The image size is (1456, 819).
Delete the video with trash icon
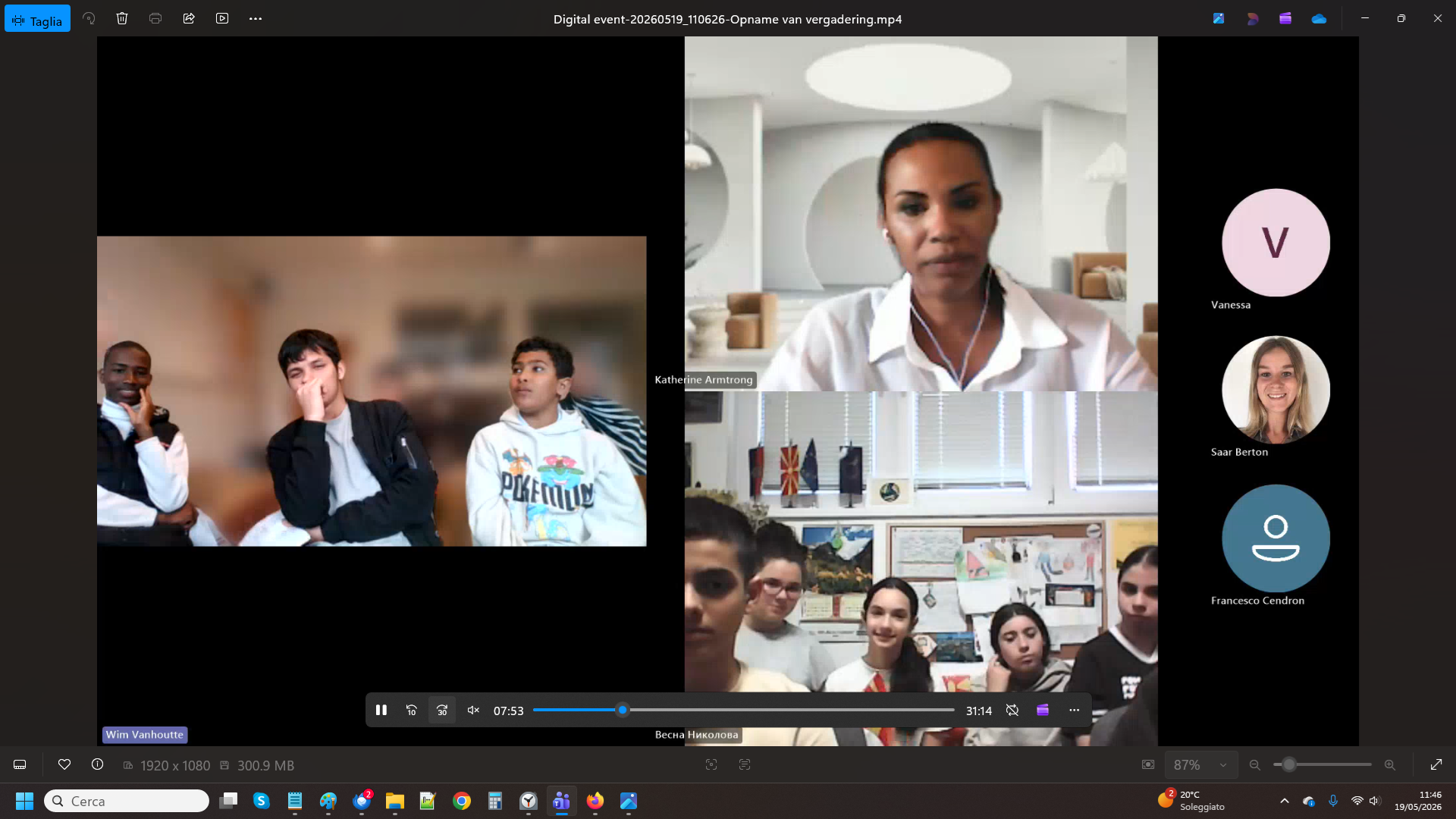[122, 18]
